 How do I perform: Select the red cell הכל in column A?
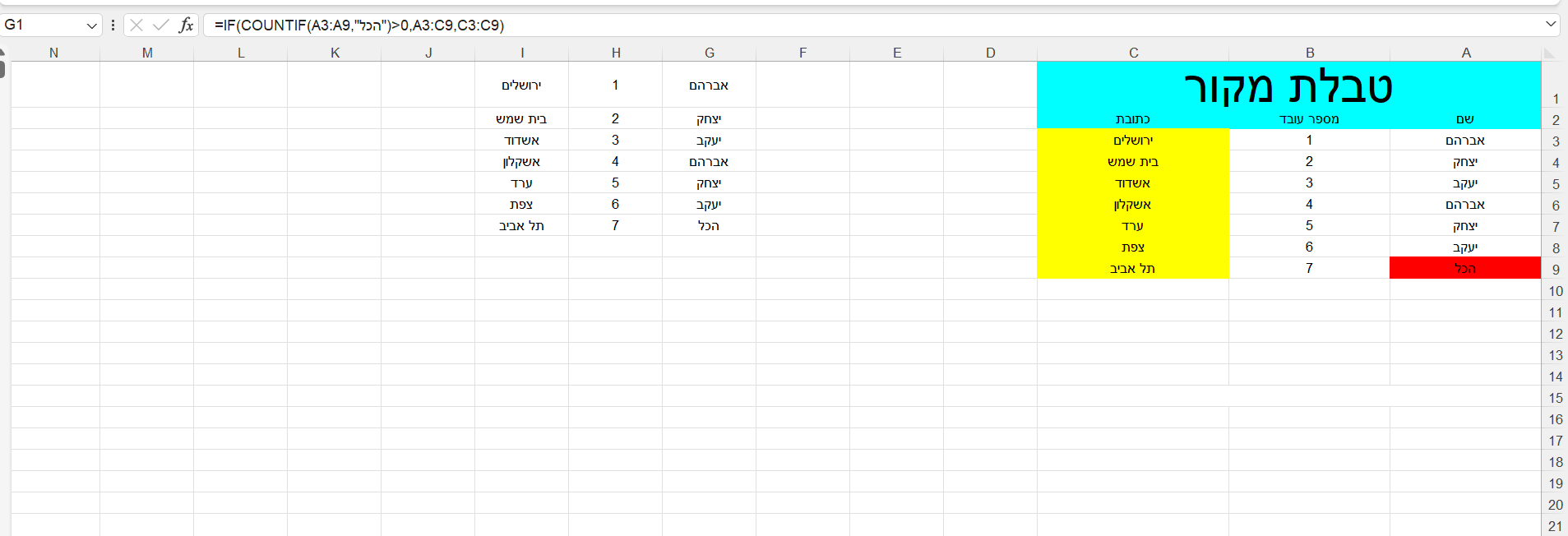[x=1464, y=268]
